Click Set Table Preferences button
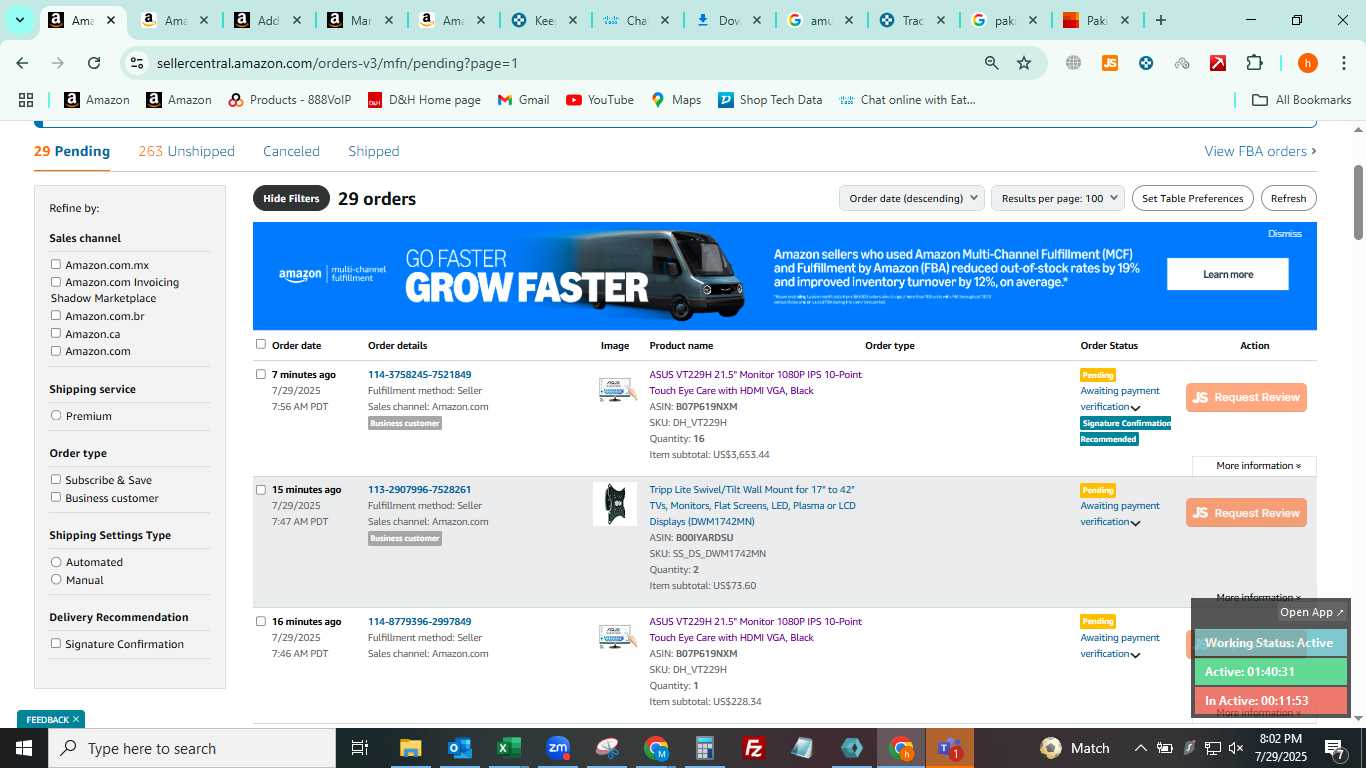The width and height of the screenshot is (1366, 768). [1193, 198]
